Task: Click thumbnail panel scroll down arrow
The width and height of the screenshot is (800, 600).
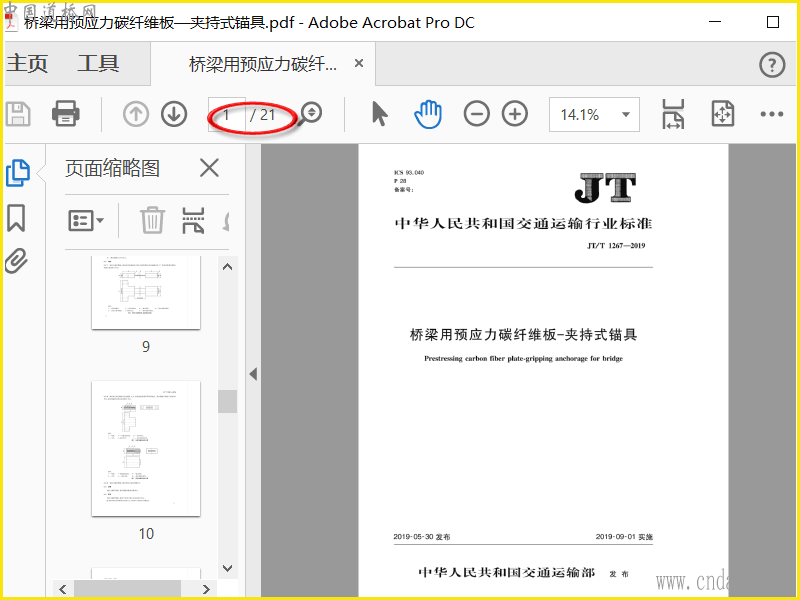Action: [x=228, y=568]
